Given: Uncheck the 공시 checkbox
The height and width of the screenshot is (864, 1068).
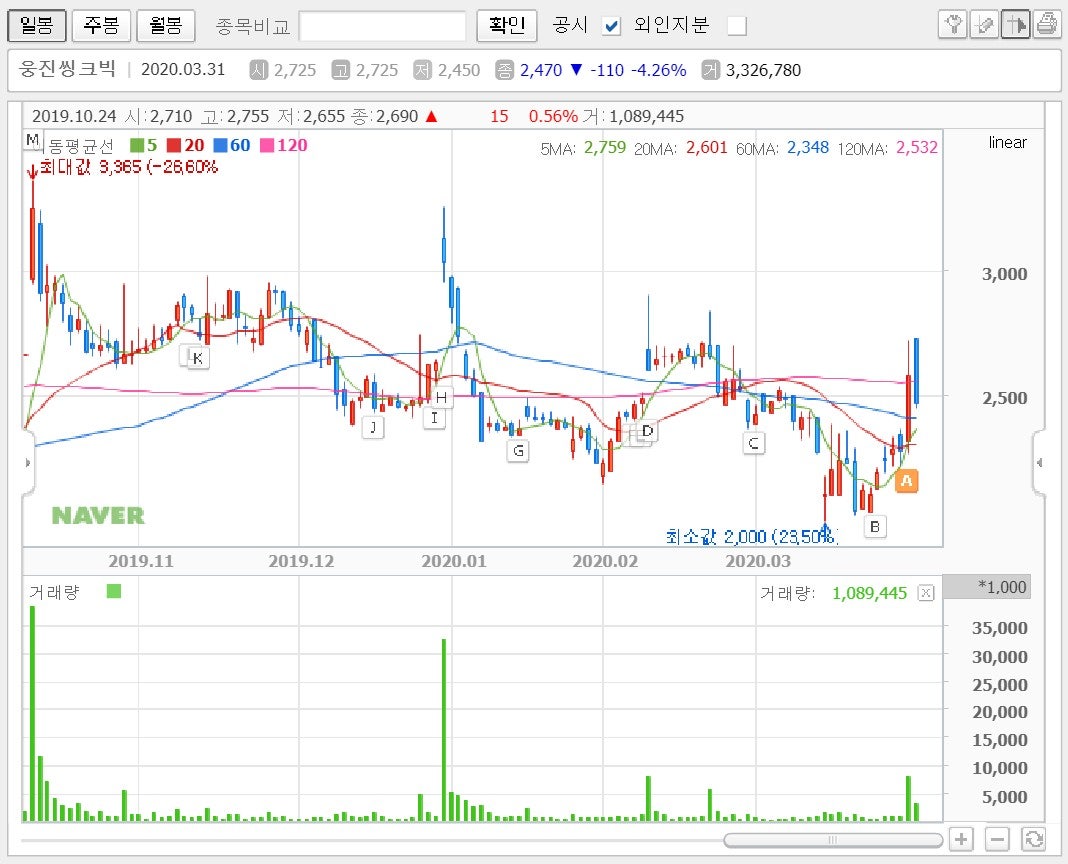Looking at the screenshot, I should coord(611,26).
